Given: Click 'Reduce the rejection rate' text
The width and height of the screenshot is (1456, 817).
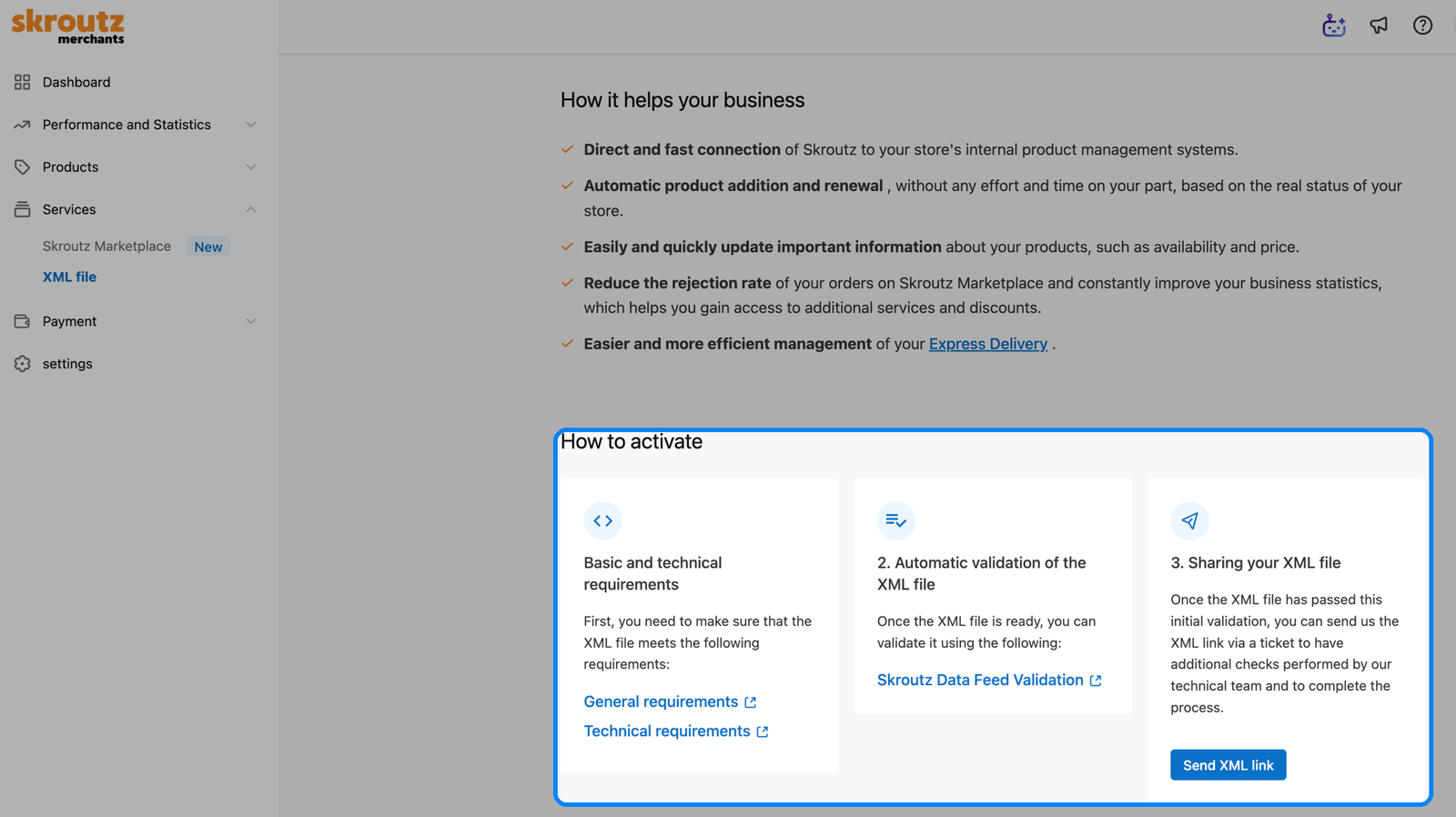Looking at the screenshot, I should pos(678,283).
